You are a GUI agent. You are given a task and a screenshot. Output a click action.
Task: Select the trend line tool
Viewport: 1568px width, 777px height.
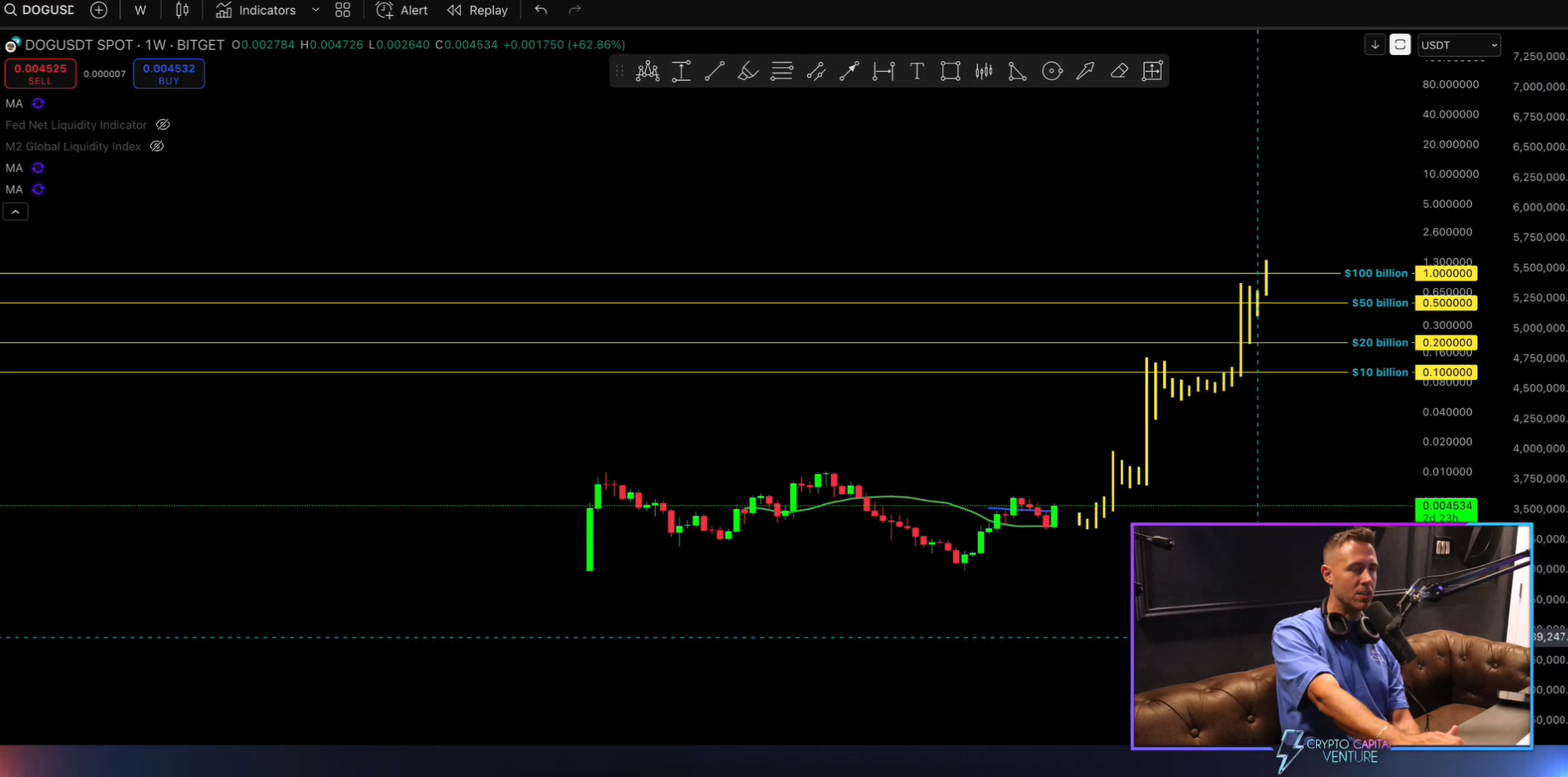pos(714,71)
